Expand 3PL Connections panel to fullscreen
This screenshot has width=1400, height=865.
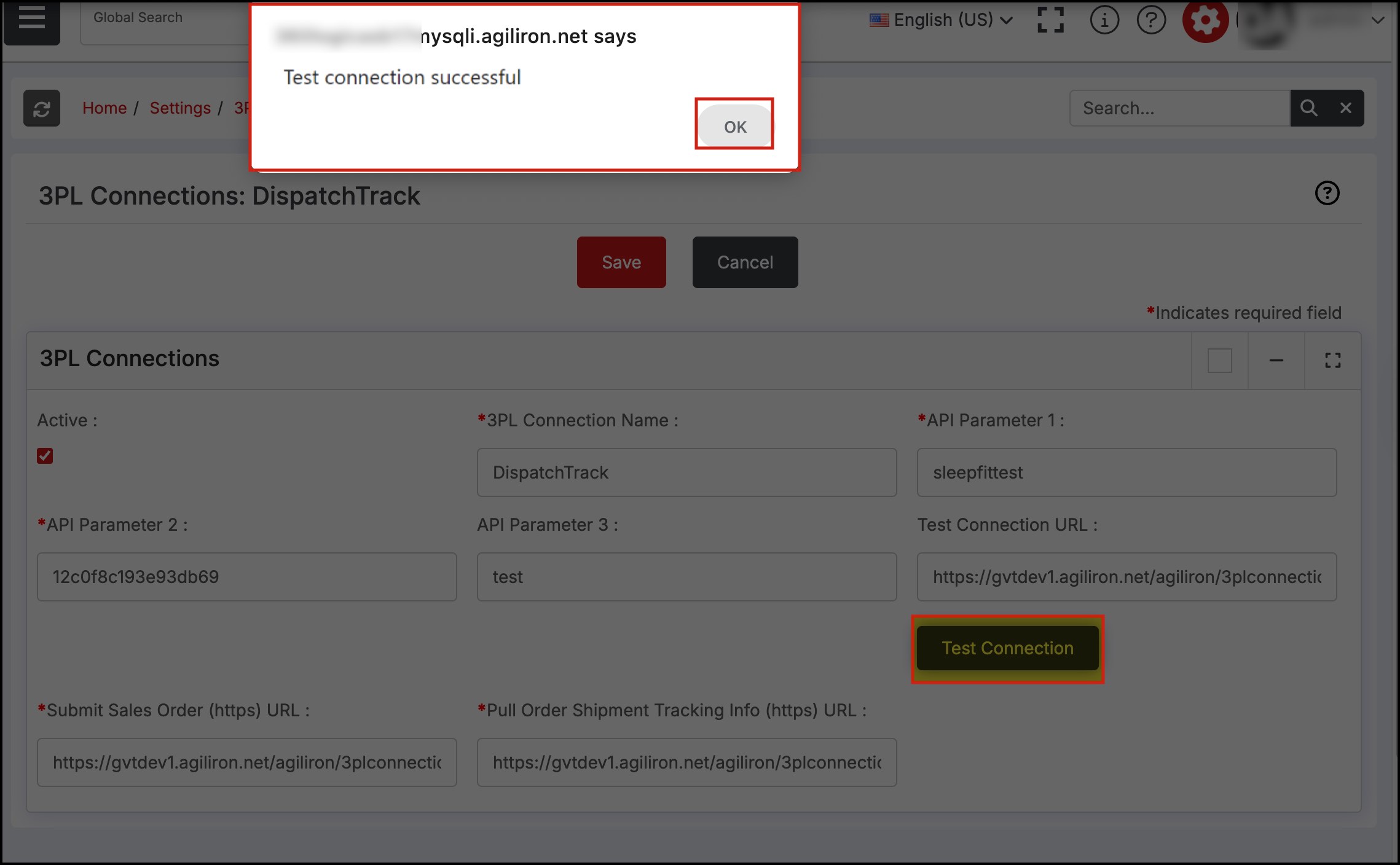1332,361
